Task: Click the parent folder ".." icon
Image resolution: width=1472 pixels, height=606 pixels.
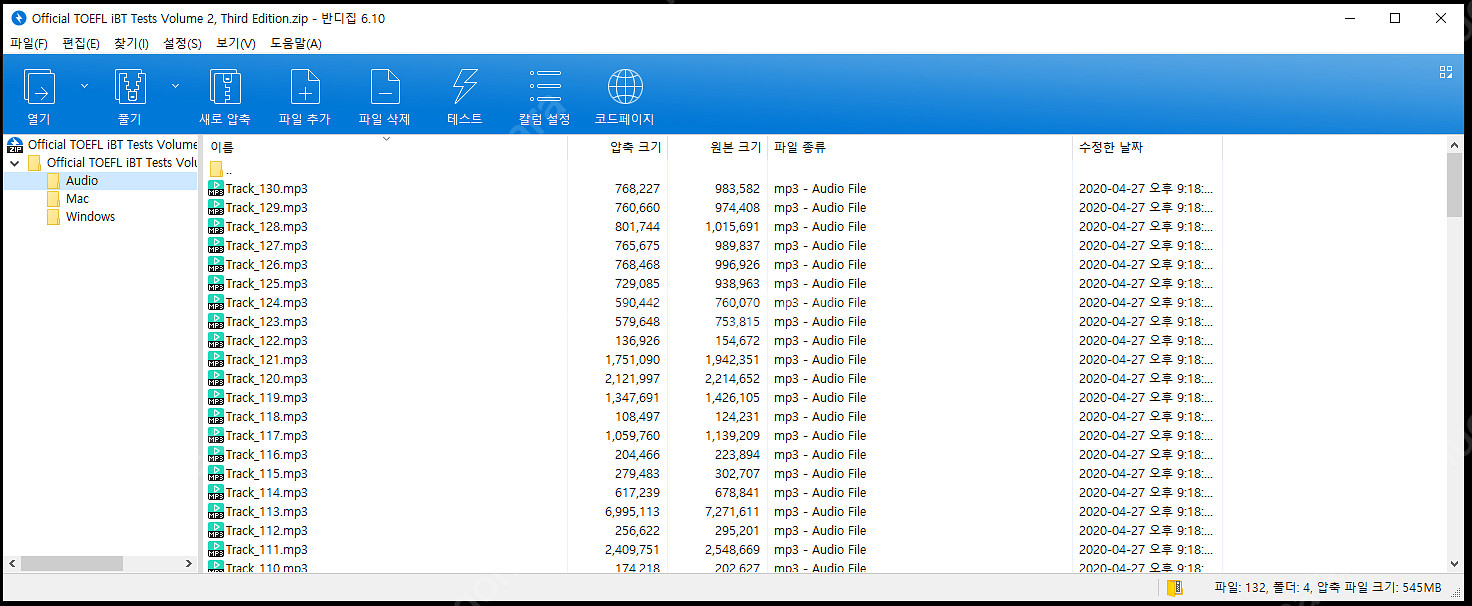Action: pyautogui.click(x=216, y=170)
